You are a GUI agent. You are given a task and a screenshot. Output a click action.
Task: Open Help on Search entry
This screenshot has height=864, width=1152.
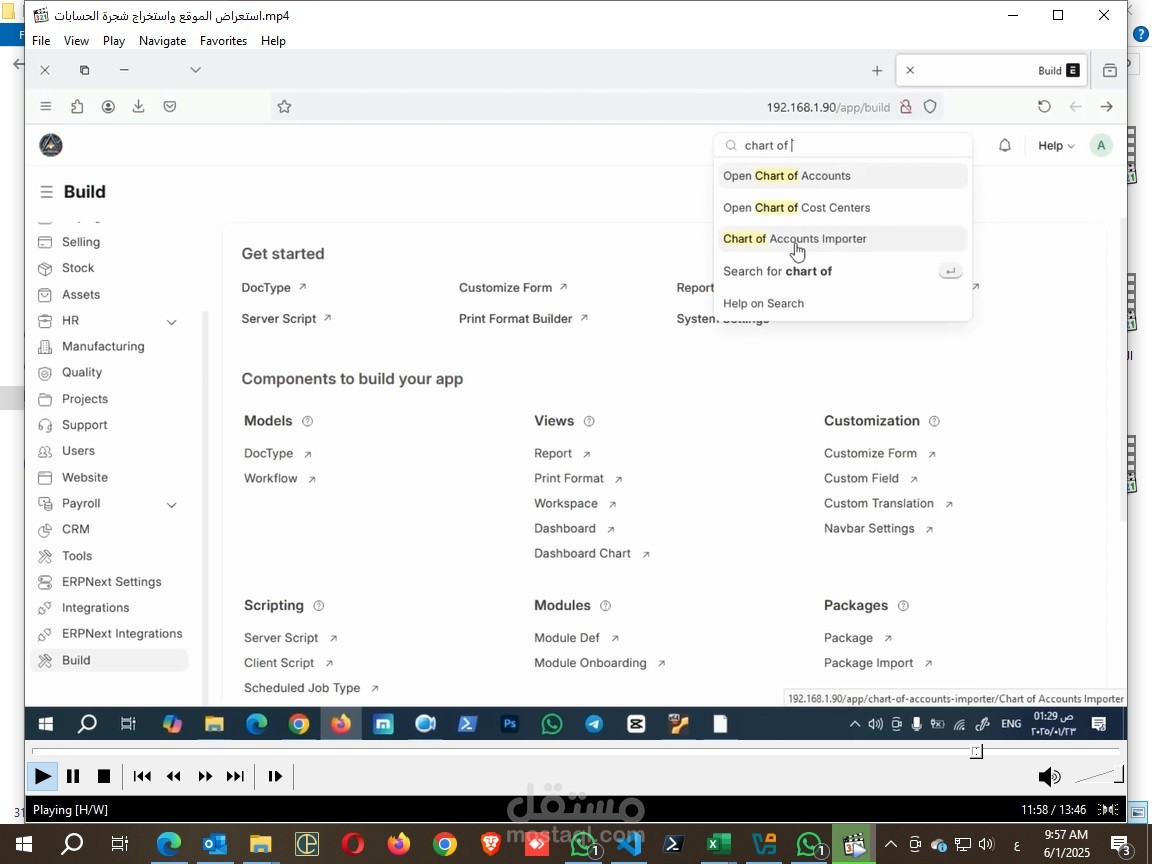click(843, 303)
